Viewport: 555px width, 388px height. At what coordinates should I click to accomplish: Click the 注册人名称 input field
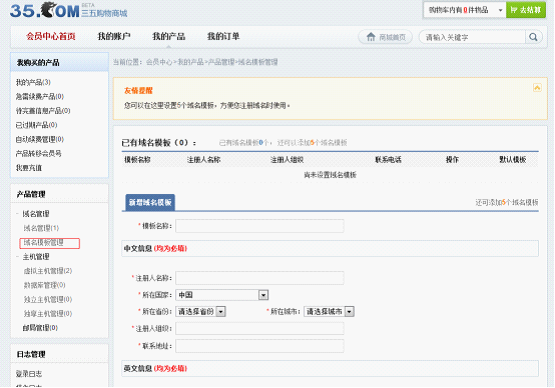[260, 278]
